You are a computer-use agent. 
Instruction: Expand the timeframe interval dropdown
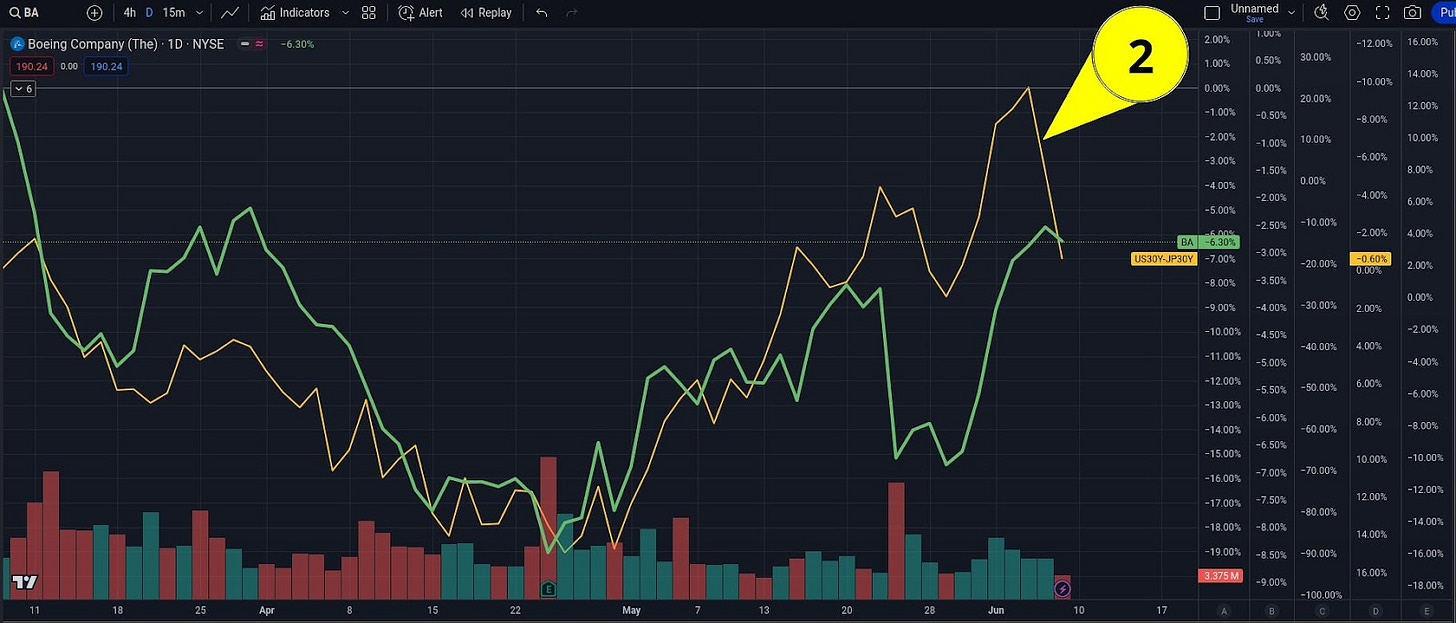pyautogui.click(x=200, y=13)
